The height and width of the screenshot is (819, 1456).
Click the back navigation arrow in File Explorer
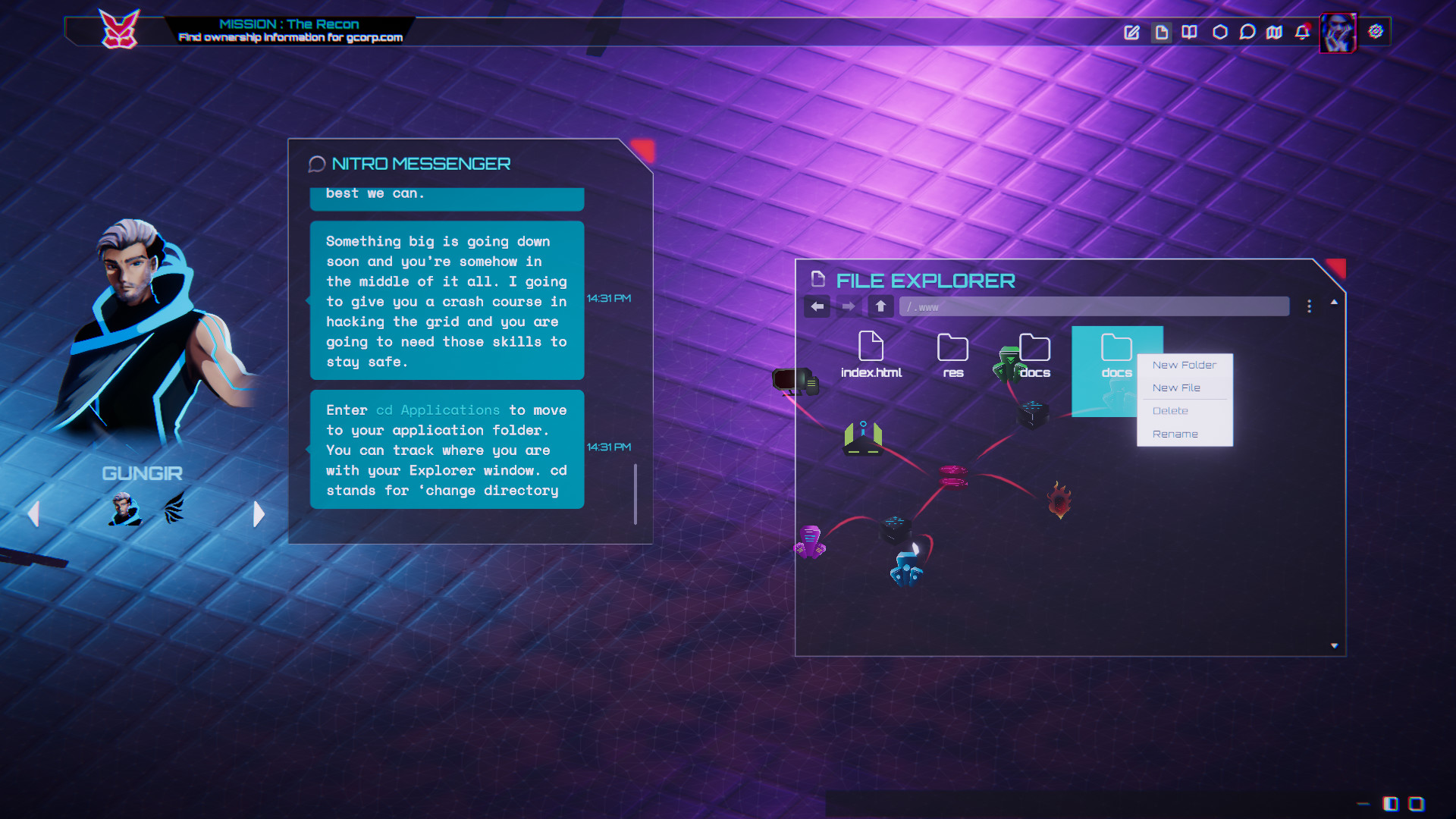[817, 306]
